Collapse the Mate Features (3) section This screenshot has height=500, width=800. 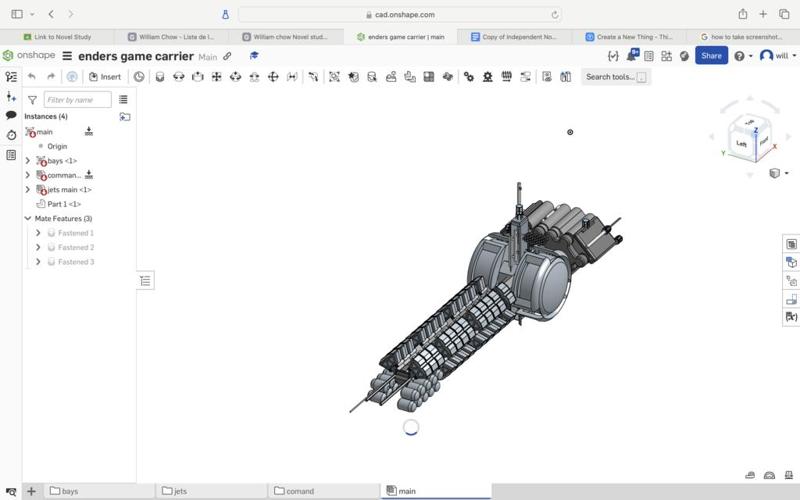click(28, 218)
